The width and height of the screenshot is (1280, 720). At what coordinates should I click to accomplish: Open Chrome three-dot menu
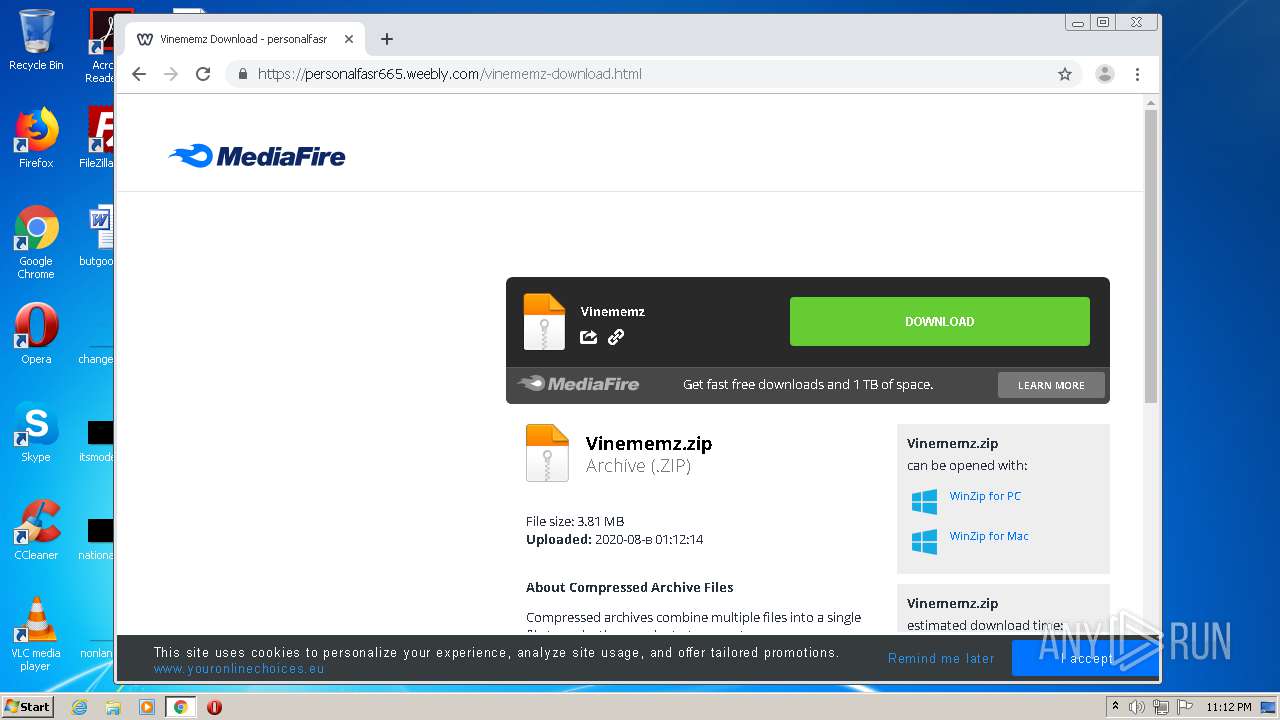click(1137, 74)
